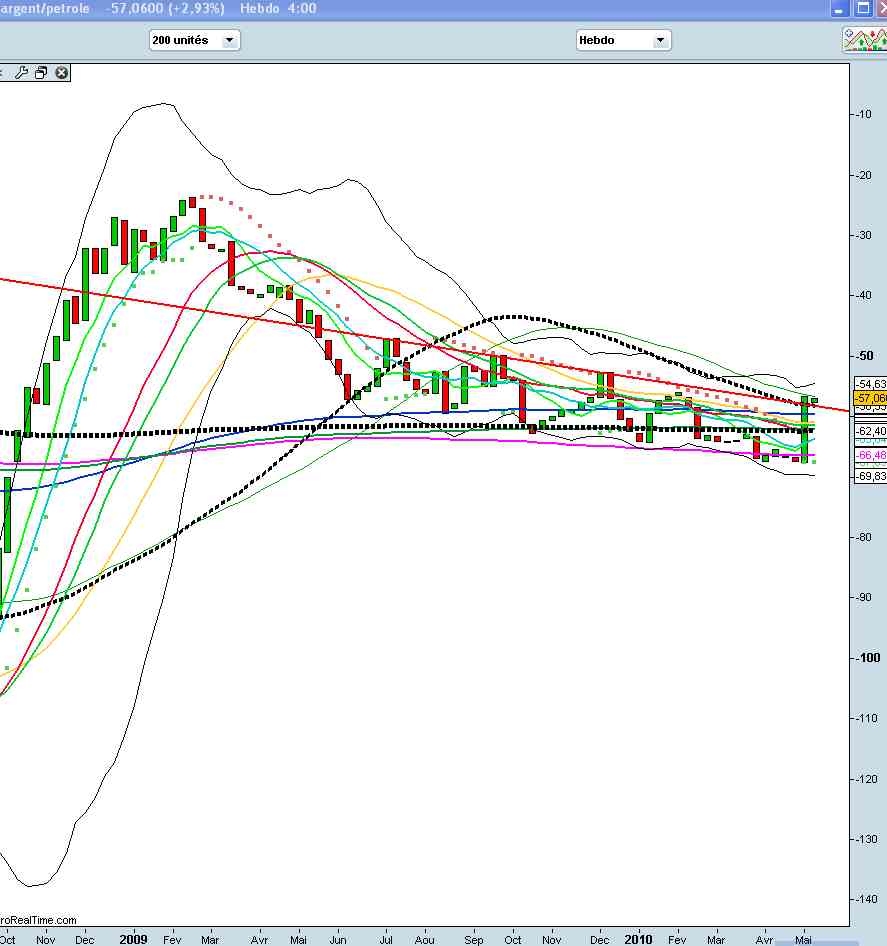Open the 200 unités dropdown

coord(195,40)
